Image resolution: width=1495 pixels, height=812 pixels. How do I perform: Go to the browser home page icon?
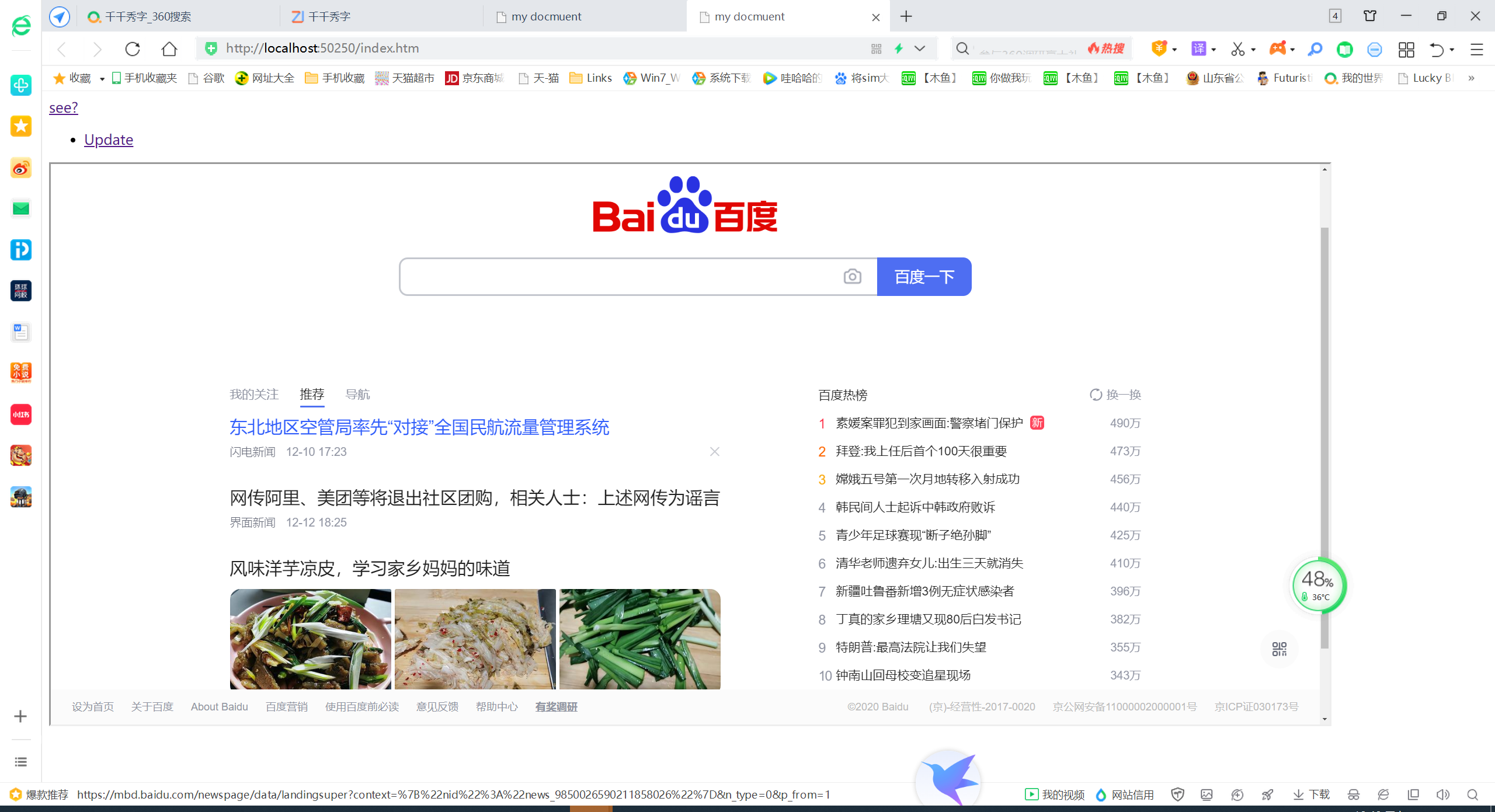coord(169,48)
